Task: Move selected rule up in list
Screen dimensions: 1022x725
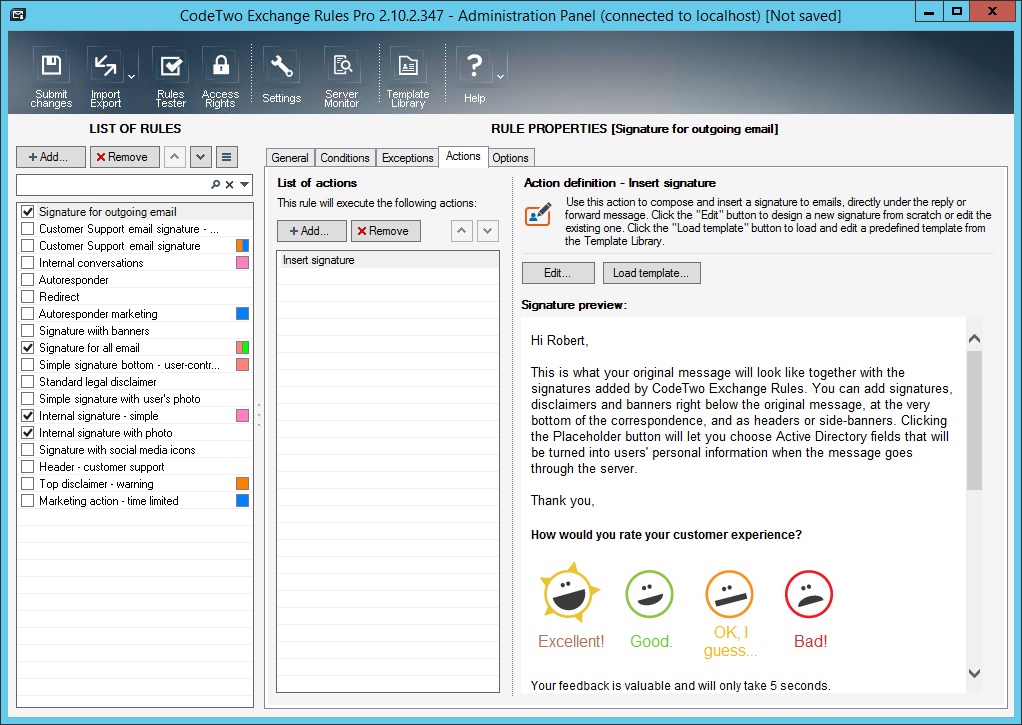Action: click(x=175, y=156)
